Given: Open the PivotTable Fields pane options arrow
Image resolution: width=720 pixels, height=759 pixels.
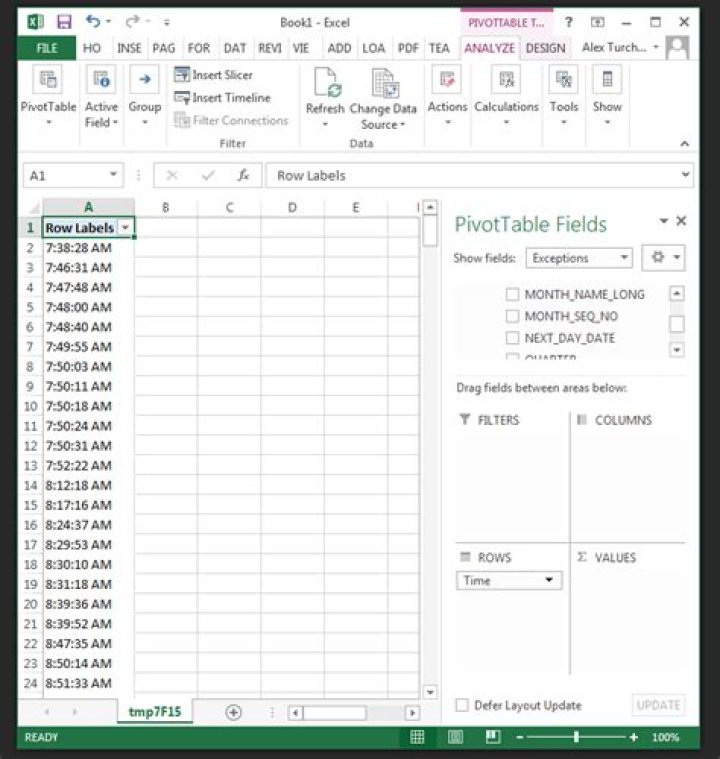Looking at the screenshot, I should point(664,221).
